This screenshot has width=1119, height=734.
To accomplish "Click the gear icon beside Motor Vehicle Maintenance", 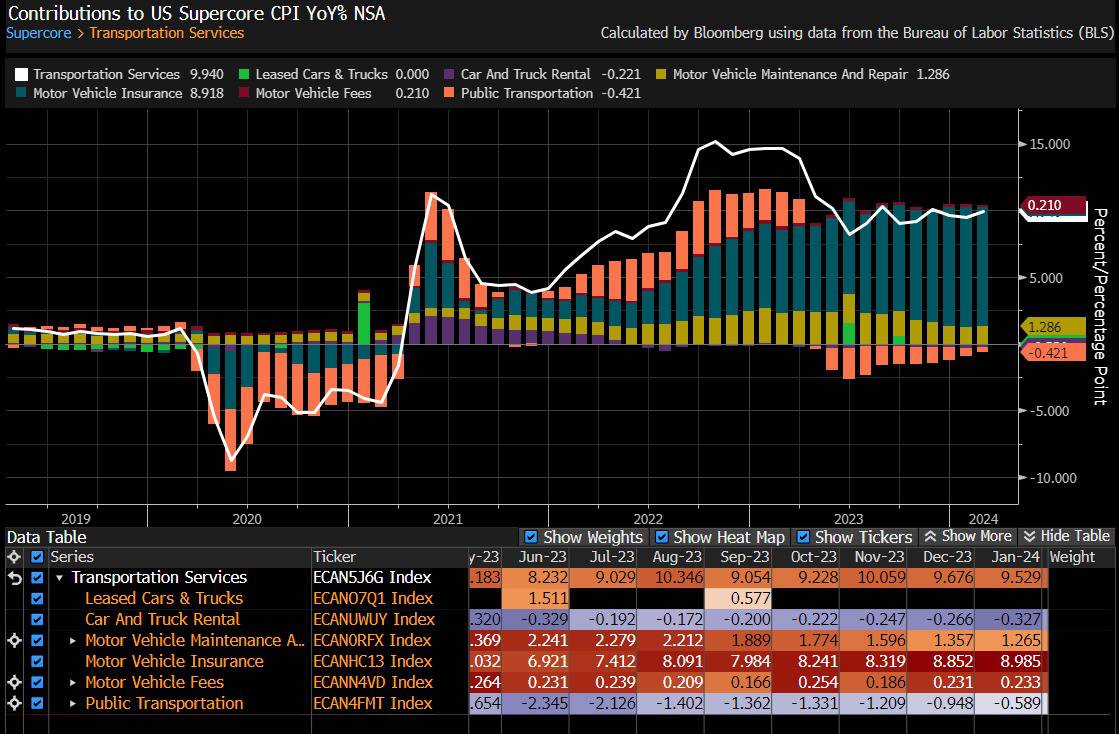I will (14, 641).
